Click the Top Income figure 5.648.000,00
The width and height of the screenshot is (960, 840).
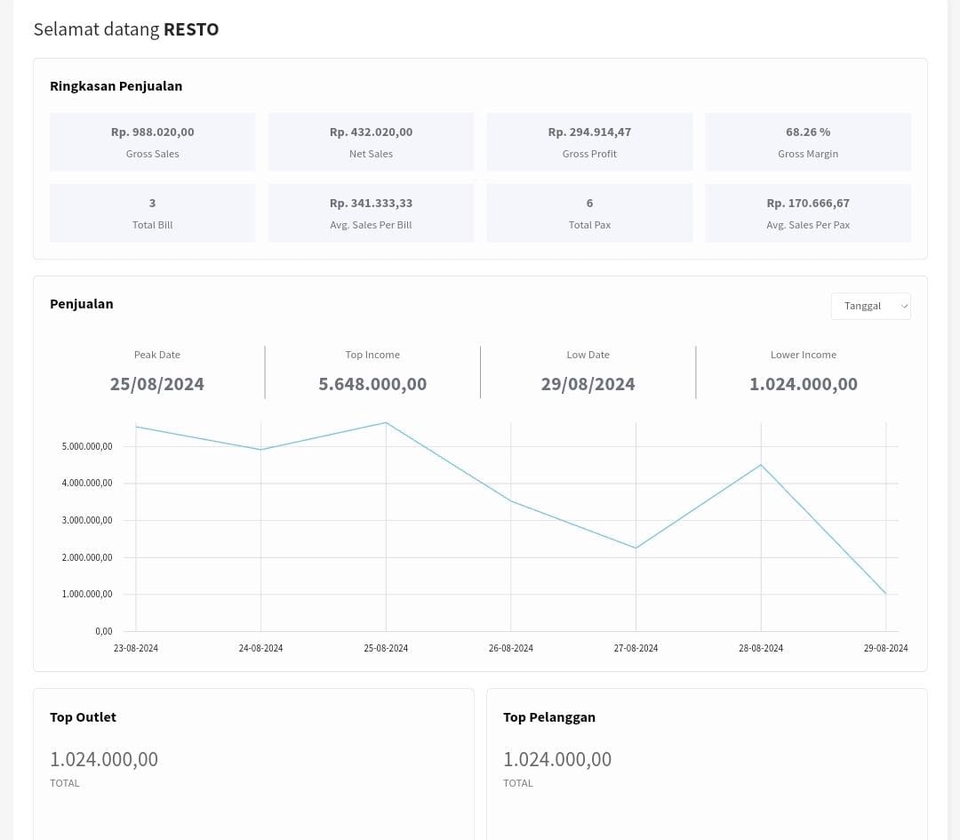click(372, 384)
